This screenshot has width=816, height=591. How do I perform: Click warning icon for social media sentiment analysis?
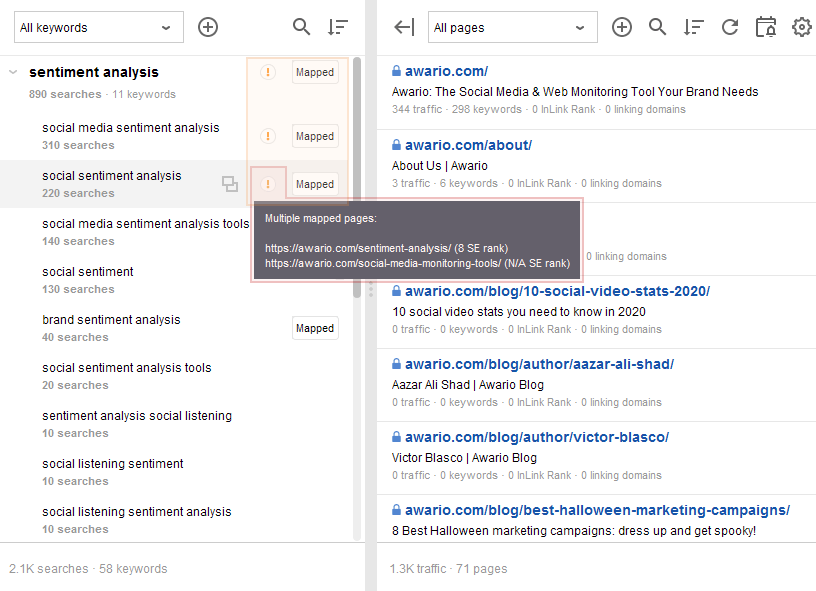[x=267, y=136]
